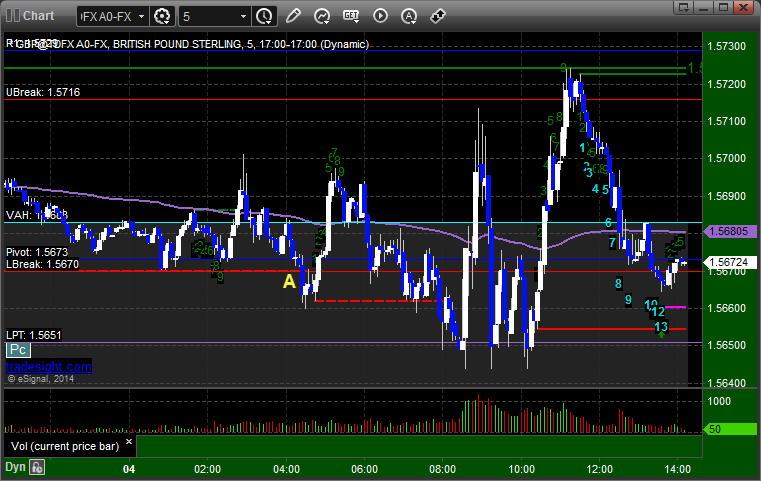Click the clock time template icon
The height and width of the screenshot is (481, 761).
264,16
